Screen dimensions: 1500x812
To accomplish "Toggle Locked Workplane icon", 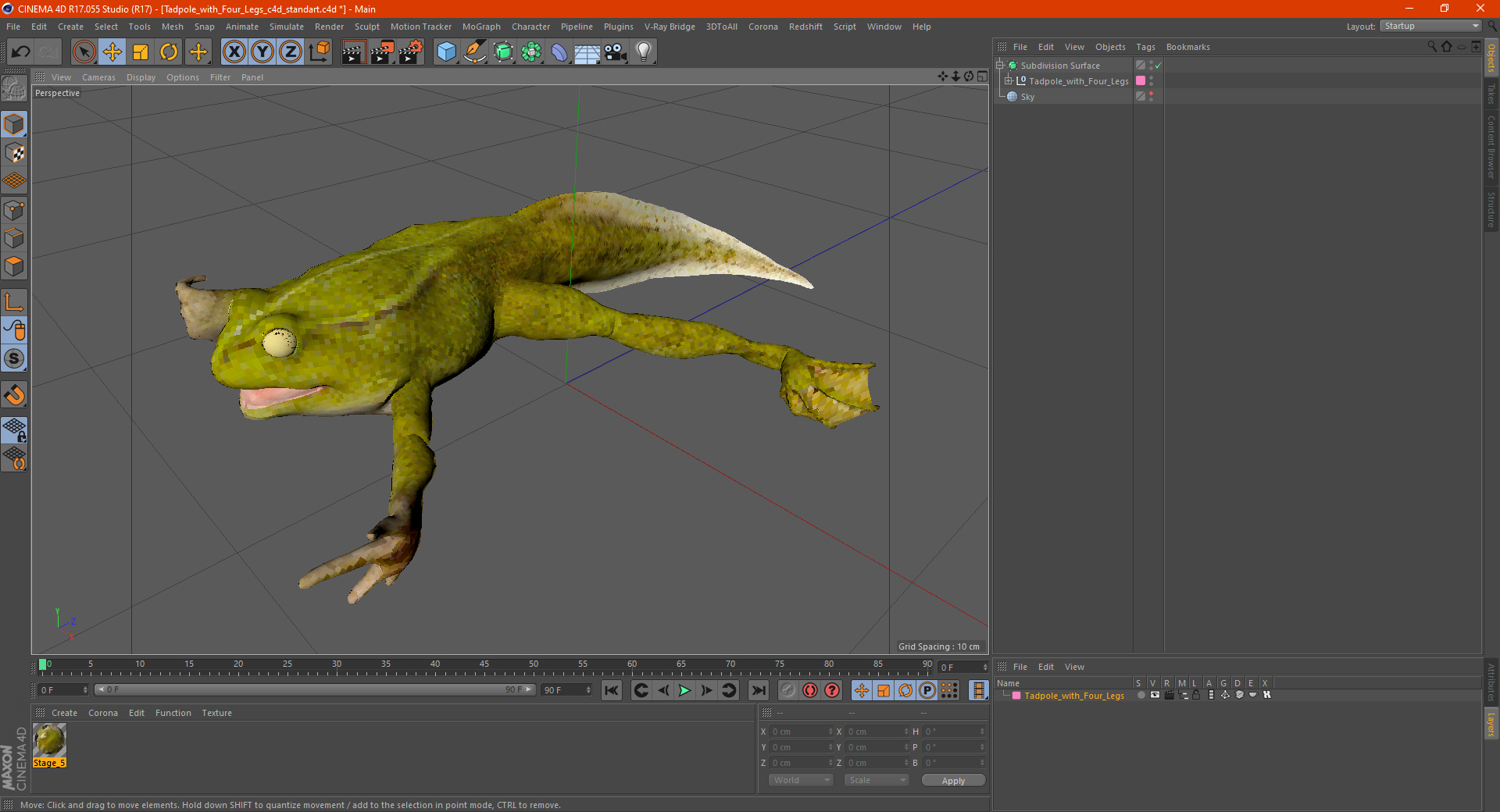I will coord(14,430).
